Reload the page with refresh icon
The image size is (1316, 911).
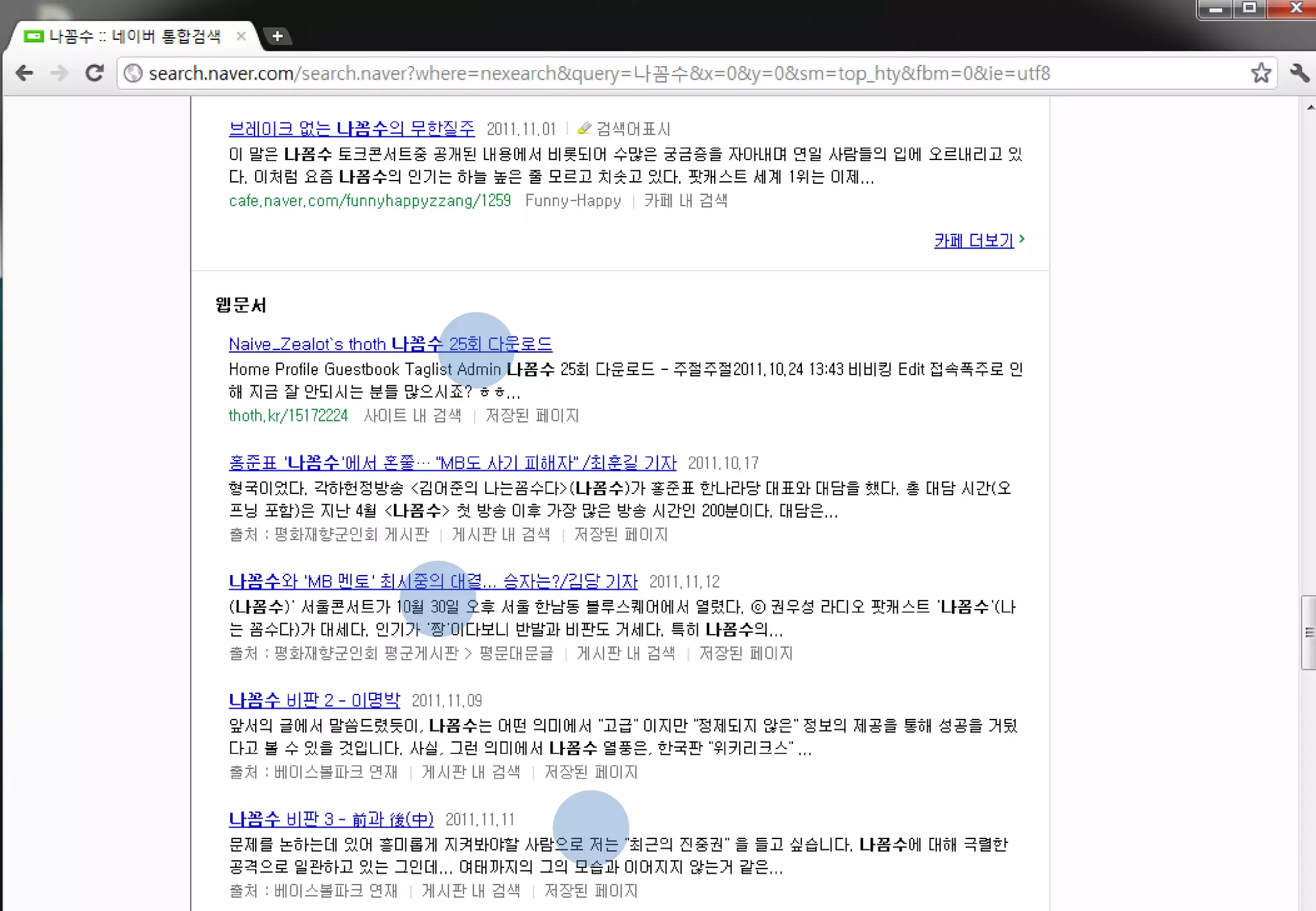(x=94, y=73)
